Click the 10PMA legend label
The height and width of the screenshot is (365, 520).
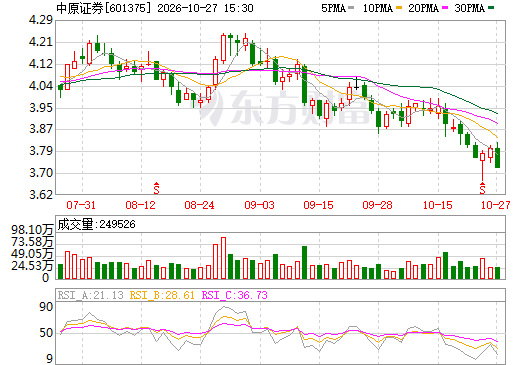coord(378,8)
